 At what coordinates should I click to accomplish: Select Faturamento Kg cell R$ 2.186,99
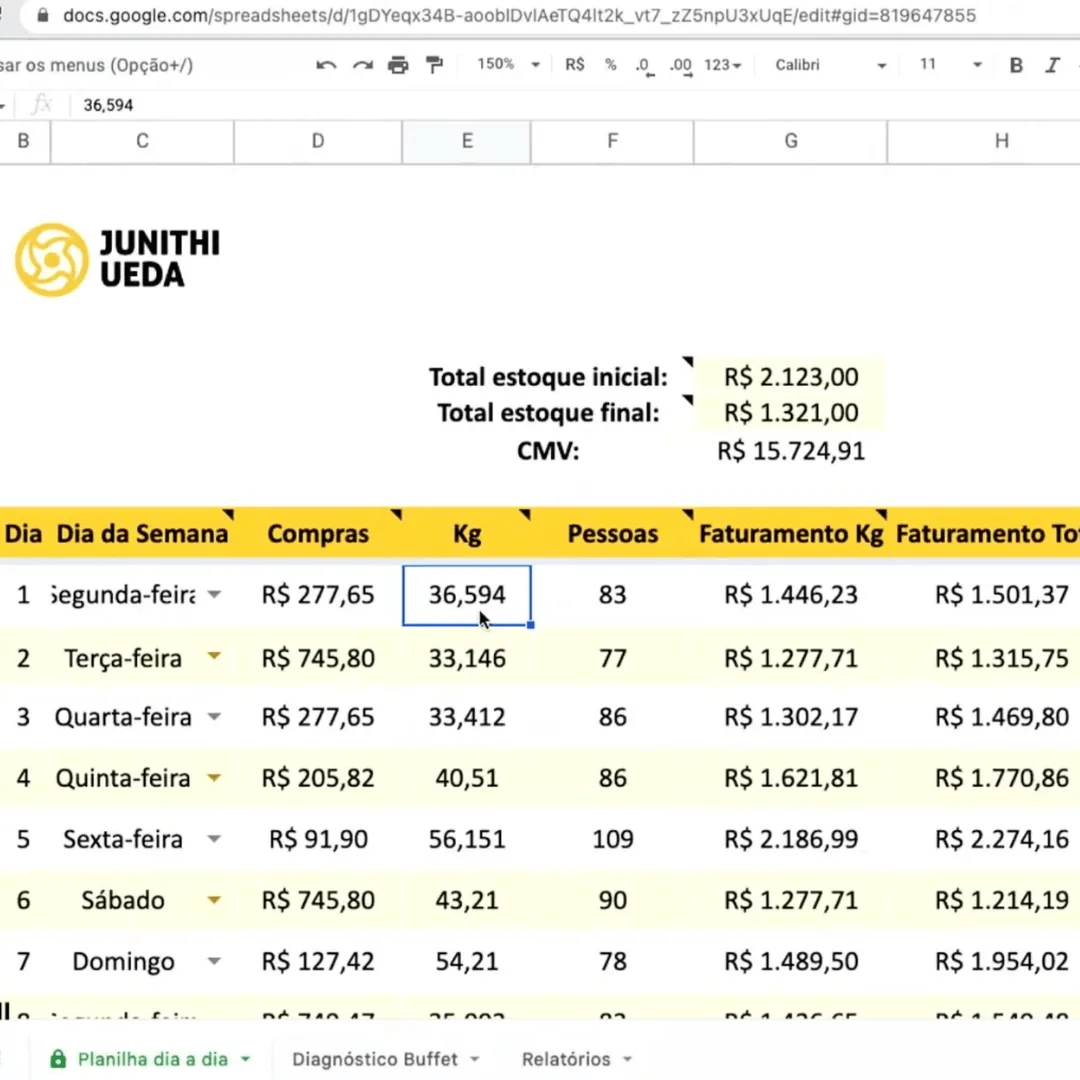point(790,839)
